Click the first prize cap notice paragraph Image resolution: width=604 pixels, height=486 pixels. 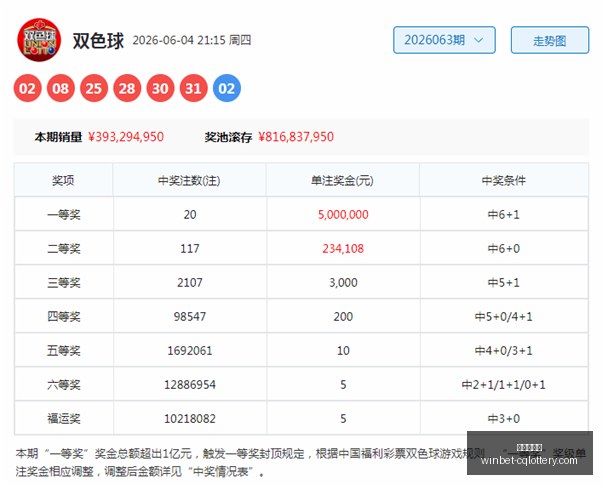[300, 463]
